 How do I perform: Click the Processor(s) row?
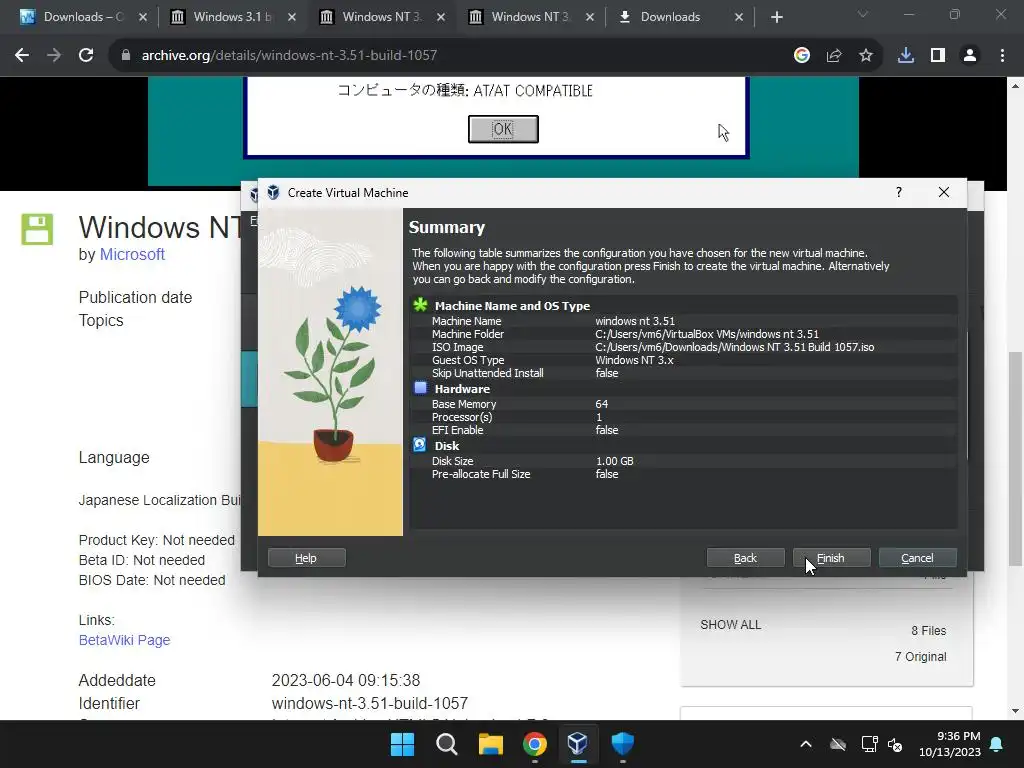684,417
